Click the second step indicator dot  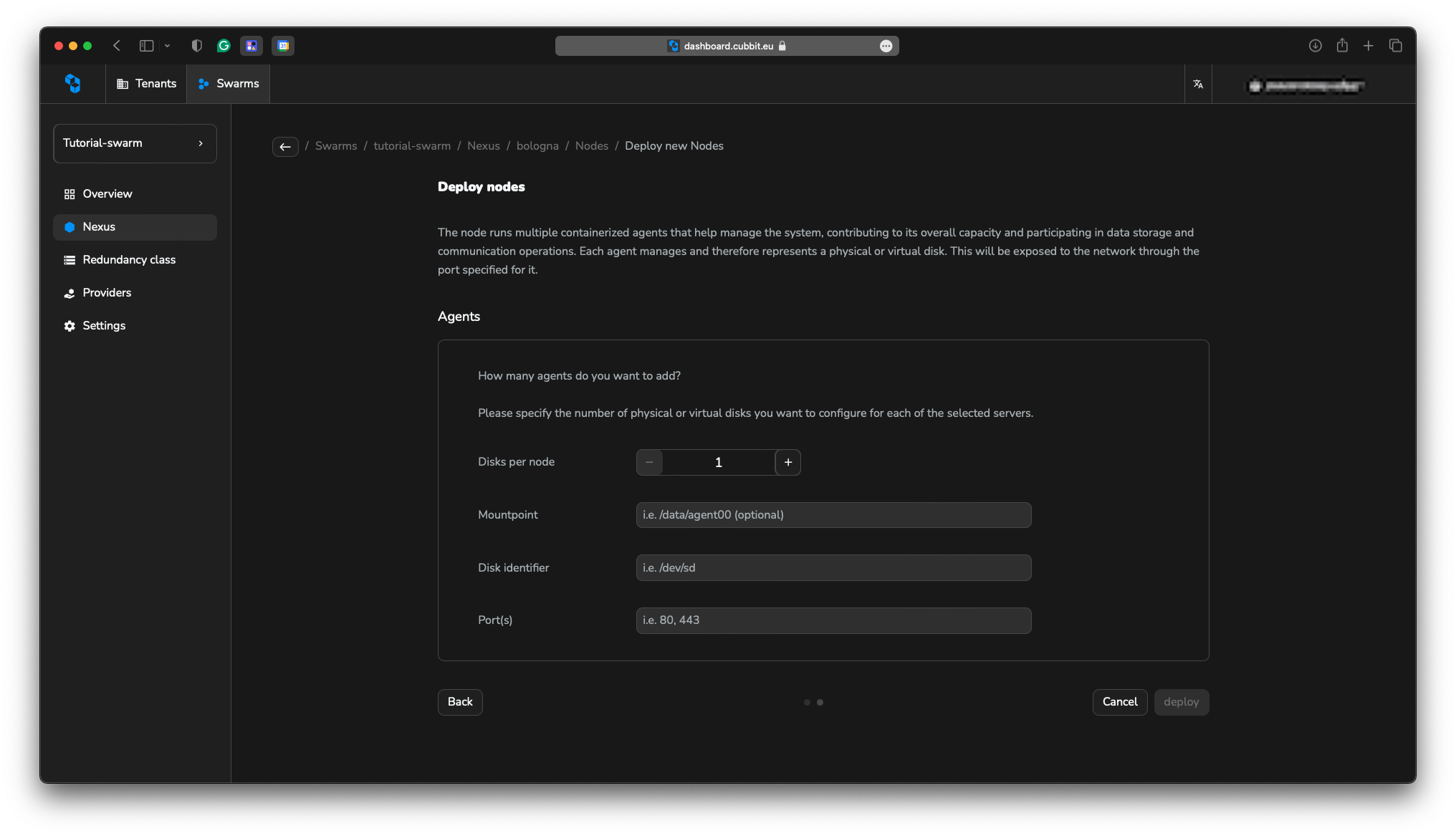coord(820,703)
